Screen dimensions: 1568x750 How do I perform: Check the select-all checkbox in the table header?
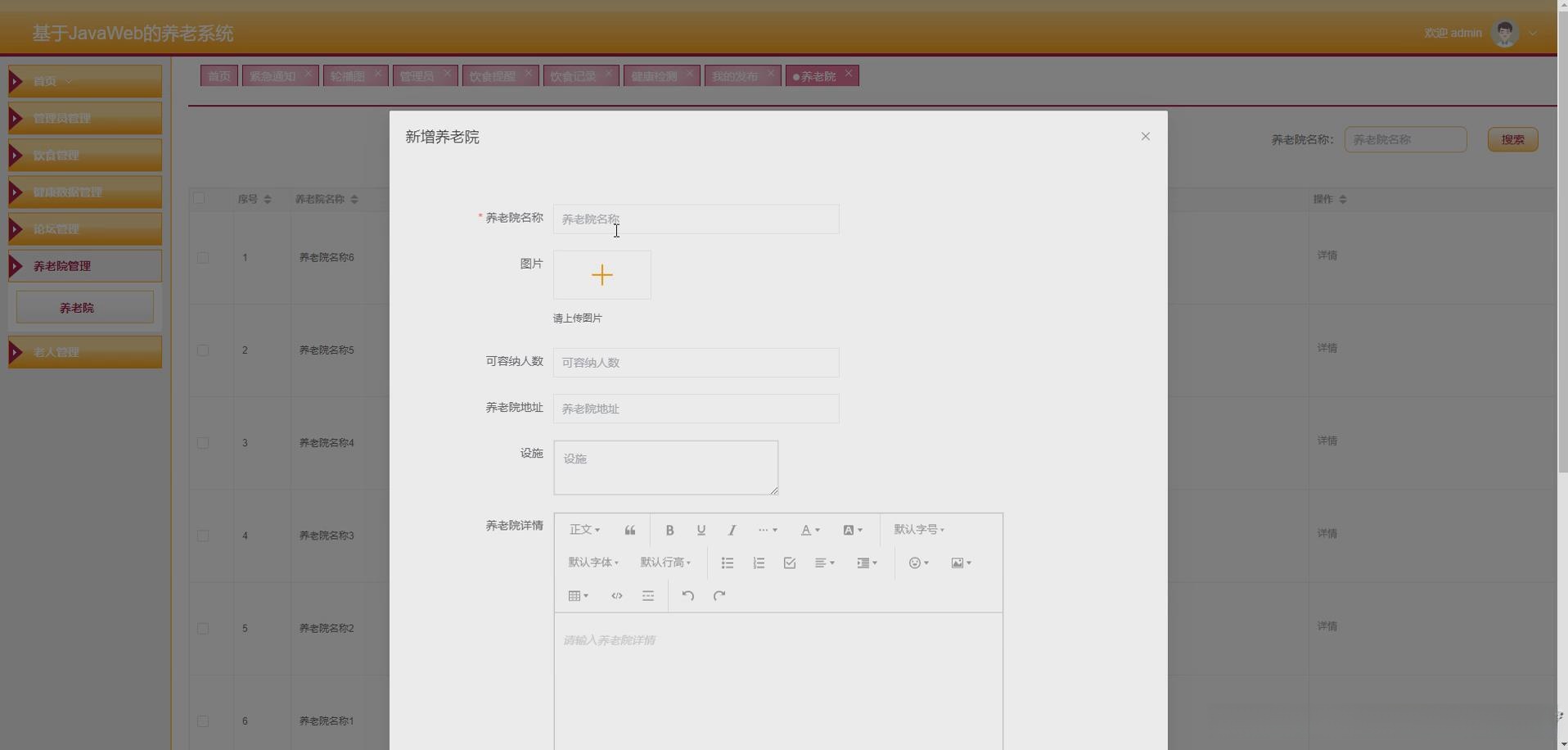[201, 198]
